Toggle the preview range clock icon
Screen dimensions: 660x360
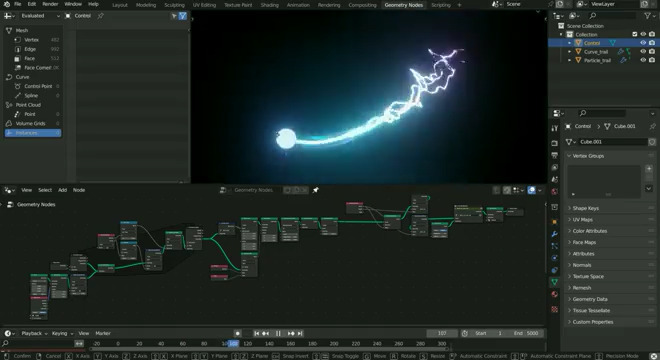tap(465, 333)
